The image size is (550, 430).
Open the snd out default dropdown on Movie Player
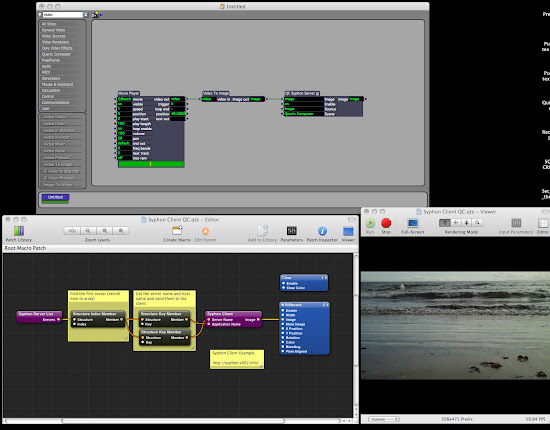[124, 143]
